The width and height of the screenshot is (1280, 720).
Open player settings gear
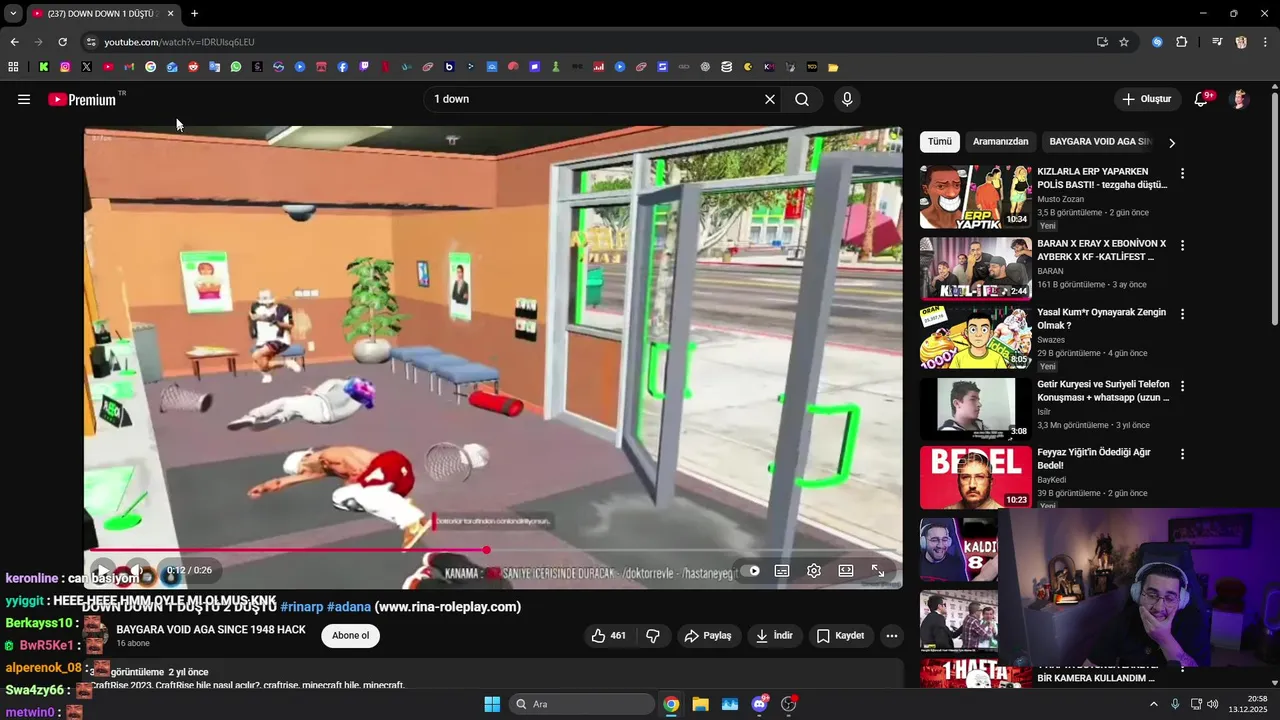(814, 571)
